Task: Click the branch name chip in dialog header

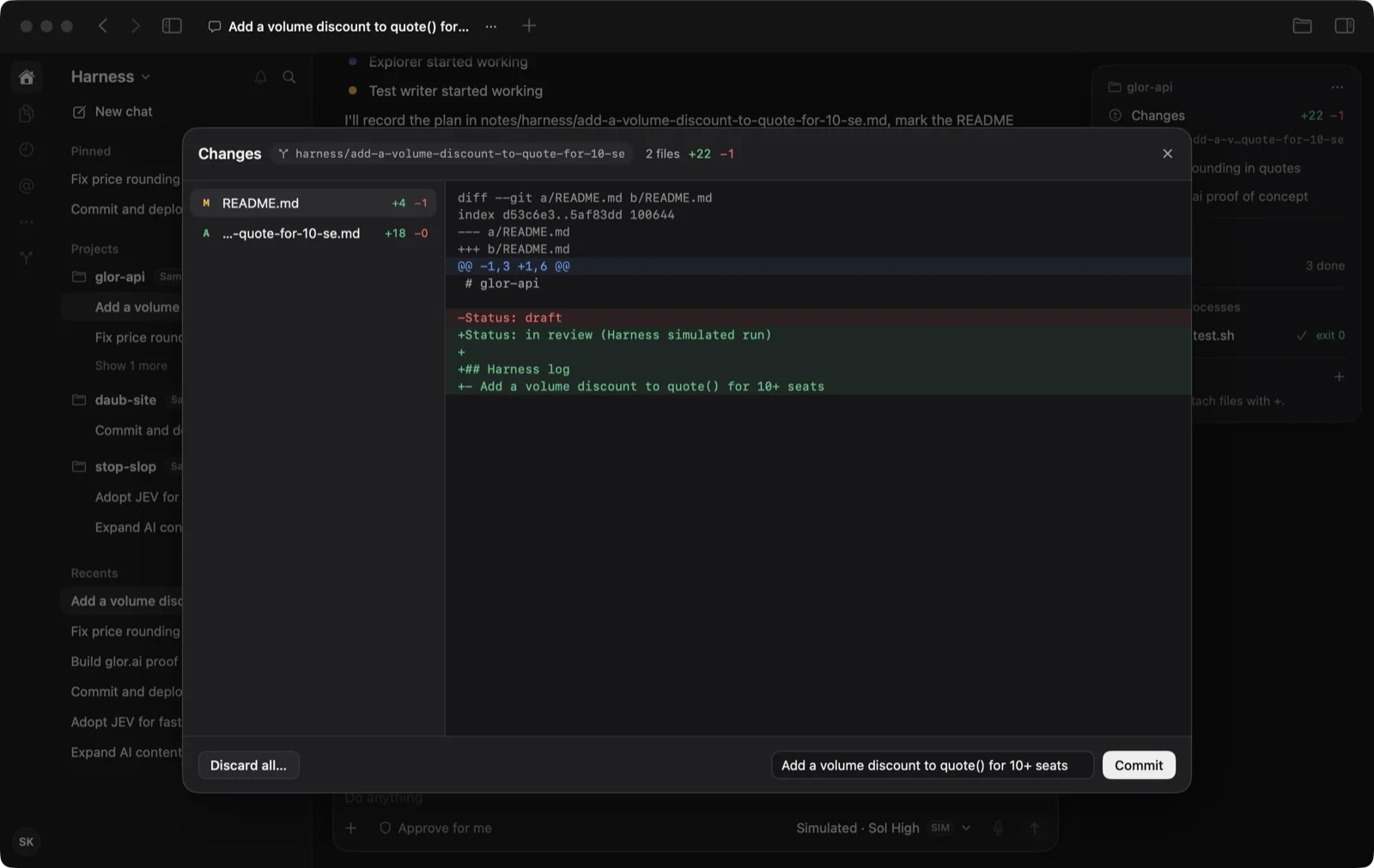Action: pyautogui.click(x=452, y=154)
